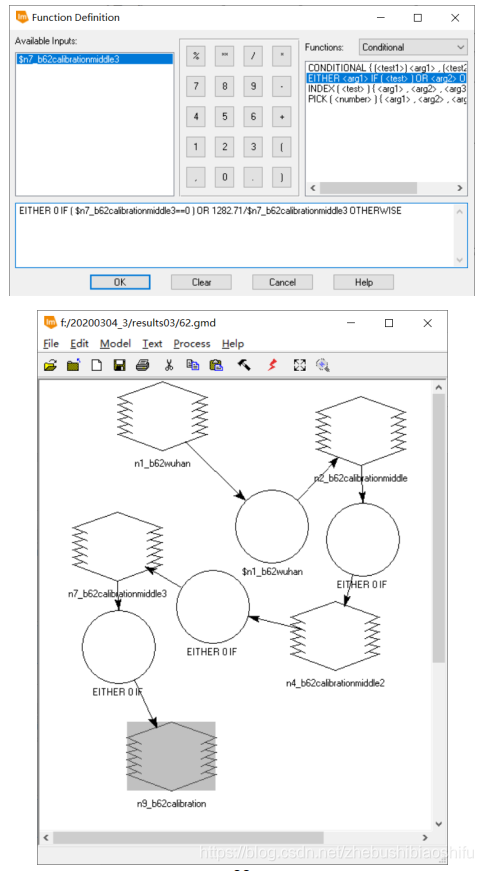The image size is (483, 871).
Task: Click the new blank document icon
Action: pyautogui.click(x=97, y=365)
